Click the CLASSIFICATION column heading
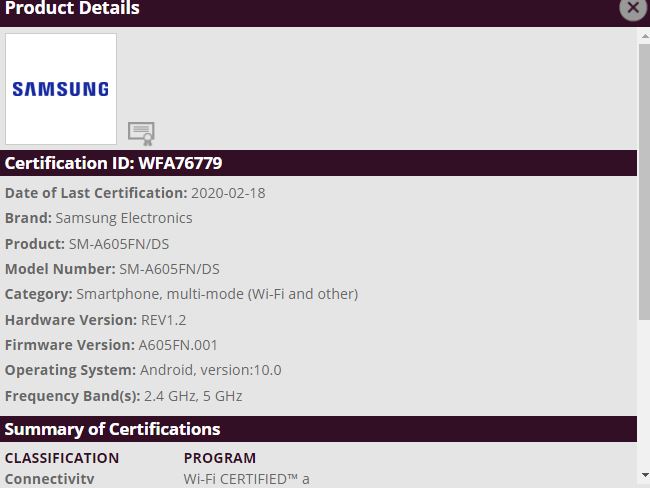 (62, 458)
